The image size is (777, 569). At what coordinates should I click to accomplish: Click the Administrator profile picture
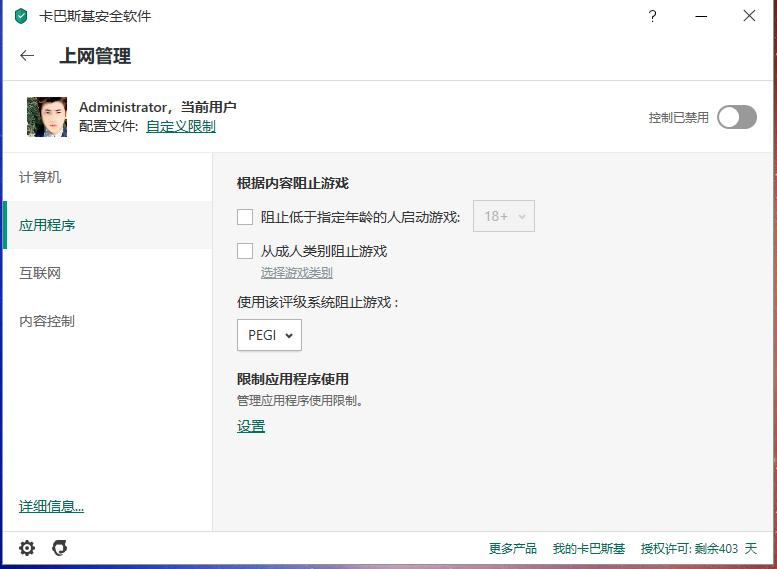(47, 116)
